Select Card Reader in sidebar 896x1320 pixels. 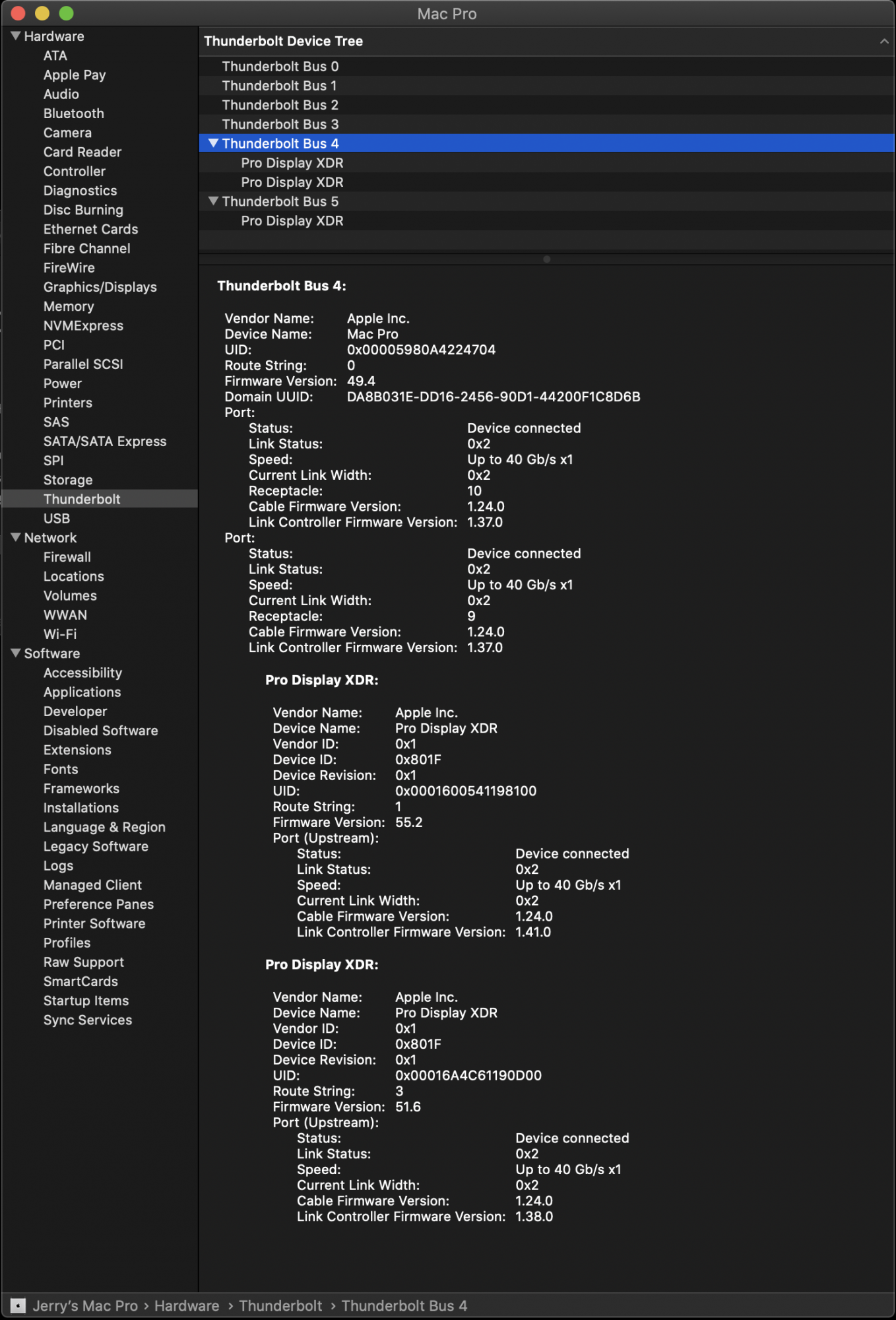pyautogui.click(x=82, y=152)
